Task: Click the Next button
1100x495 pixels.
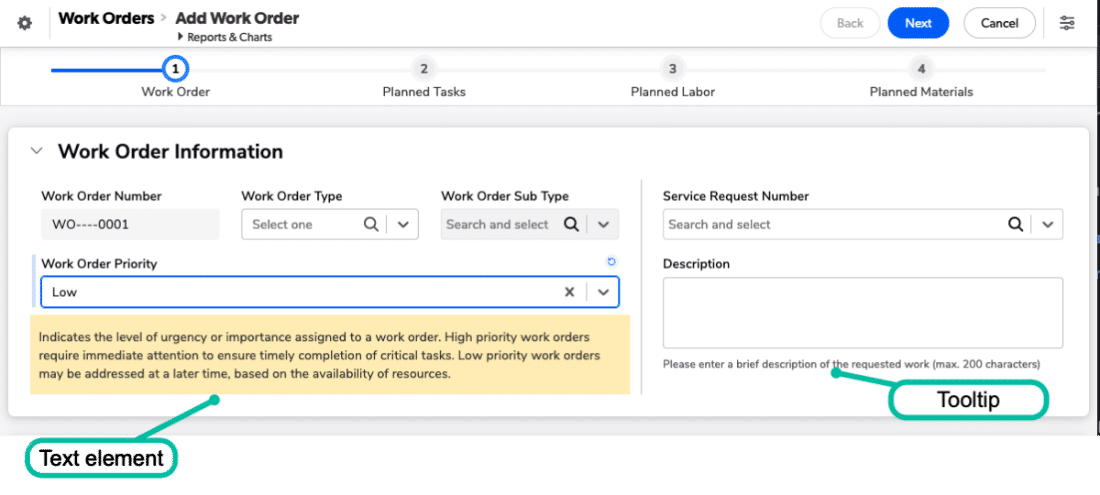Action: point(917,23)
